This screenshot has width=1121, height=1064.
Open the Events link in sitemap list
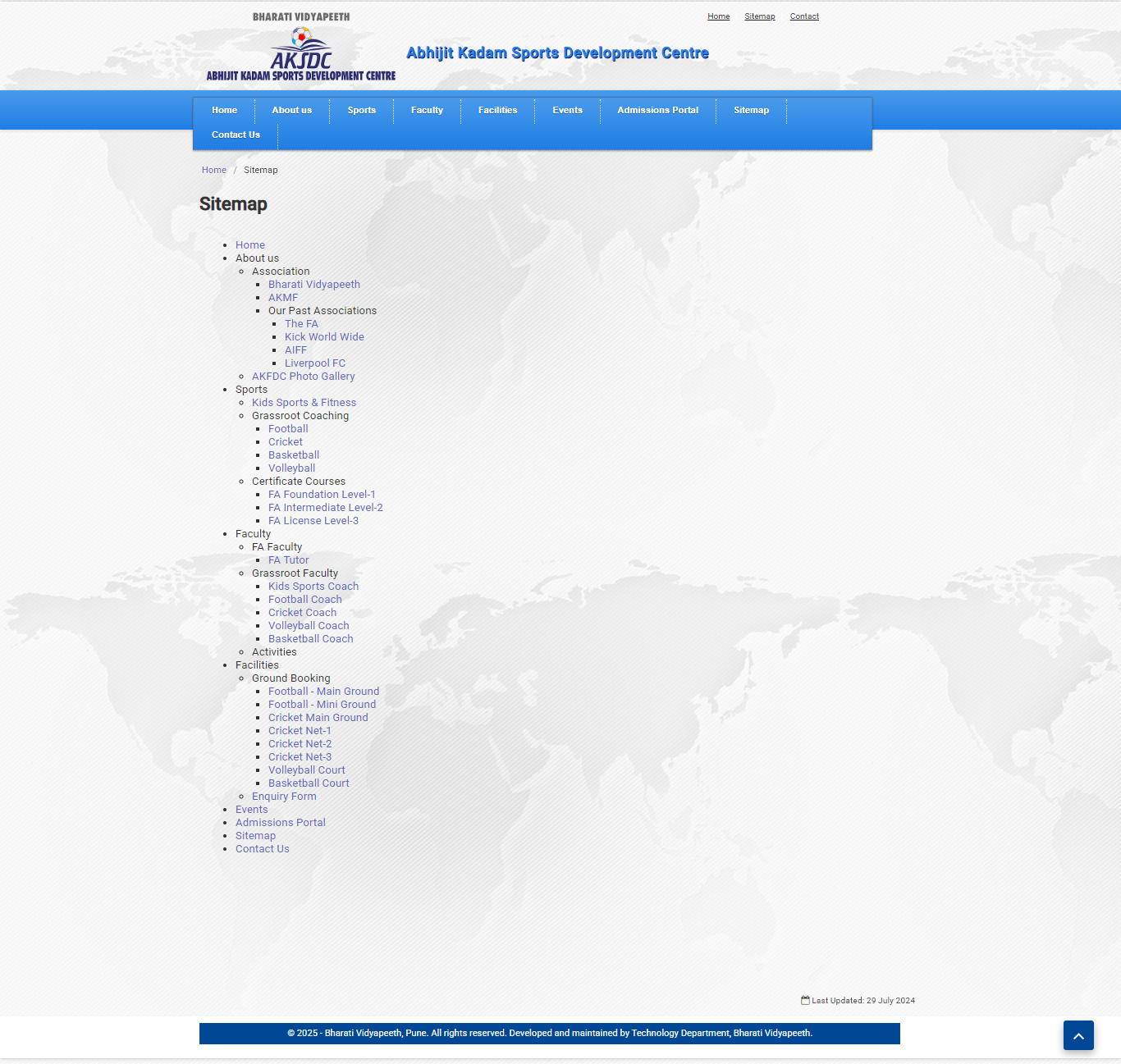[252, 810]
